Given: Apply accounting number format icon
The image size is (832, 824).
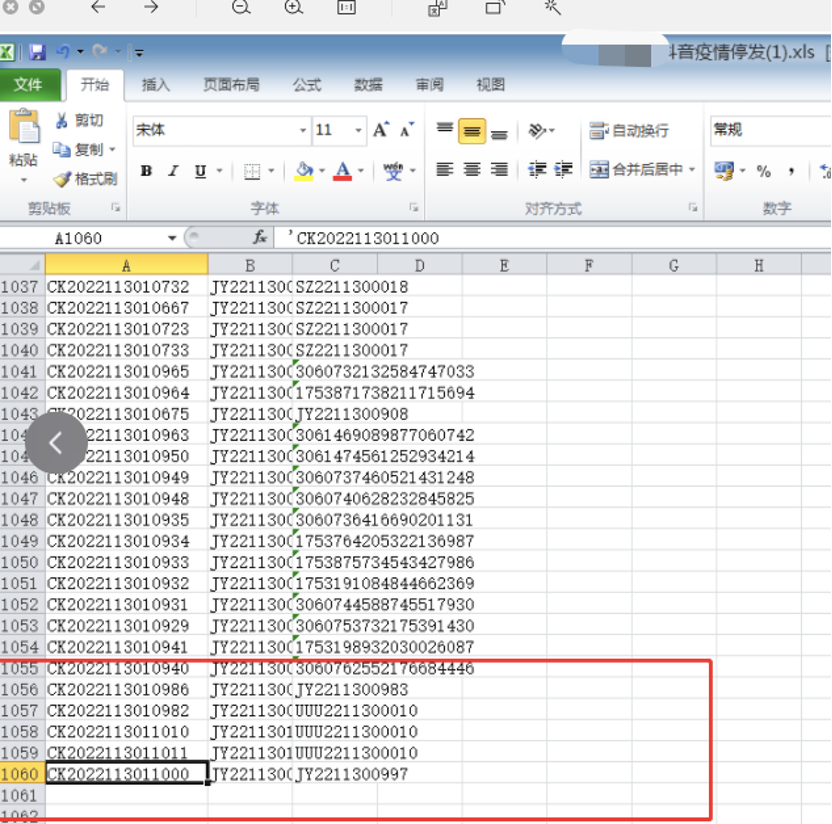Looking at the screenshot, I should coord(724,171).
